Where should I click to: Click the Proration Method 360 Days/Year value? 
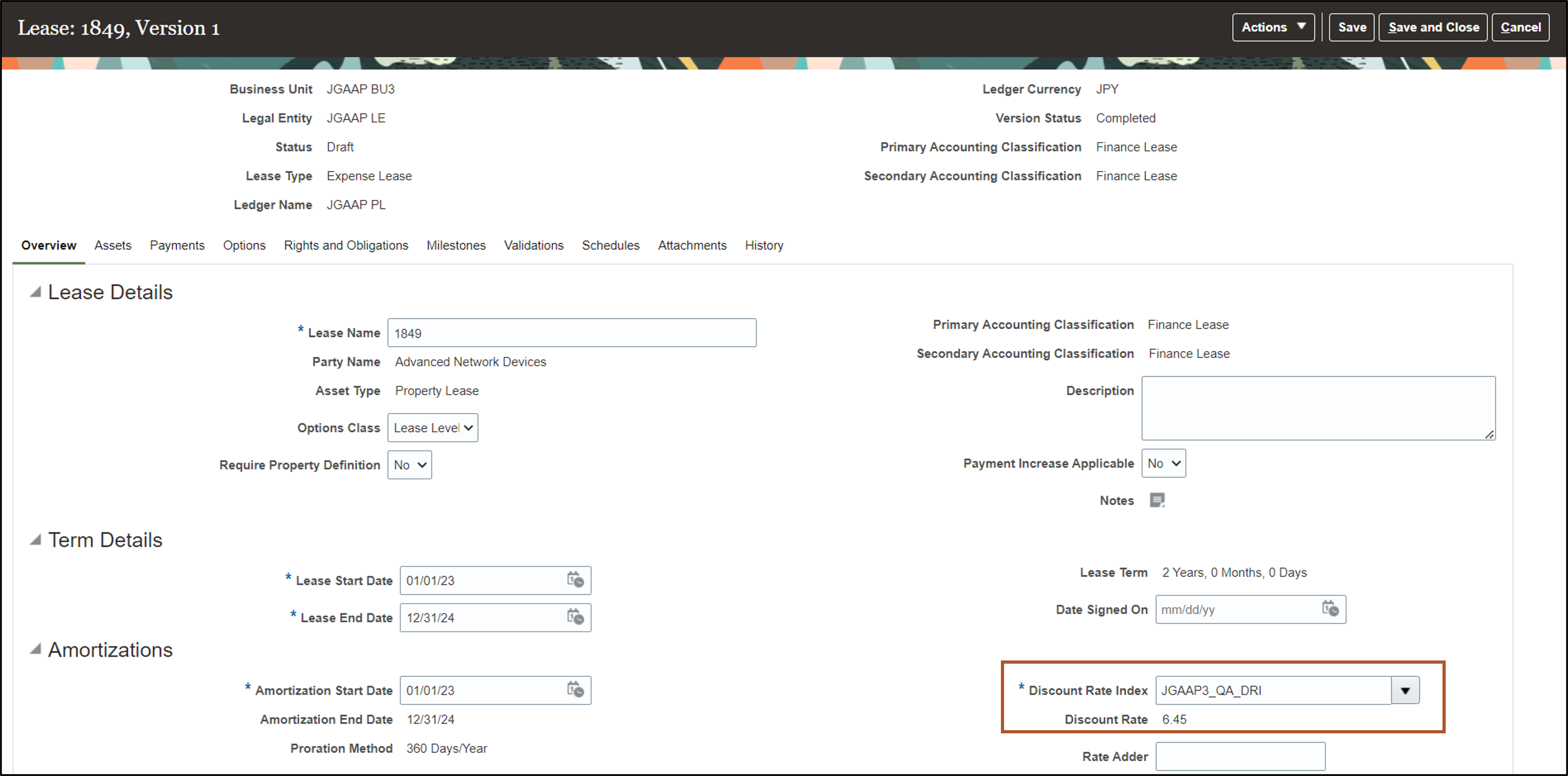tap(447, 748)
